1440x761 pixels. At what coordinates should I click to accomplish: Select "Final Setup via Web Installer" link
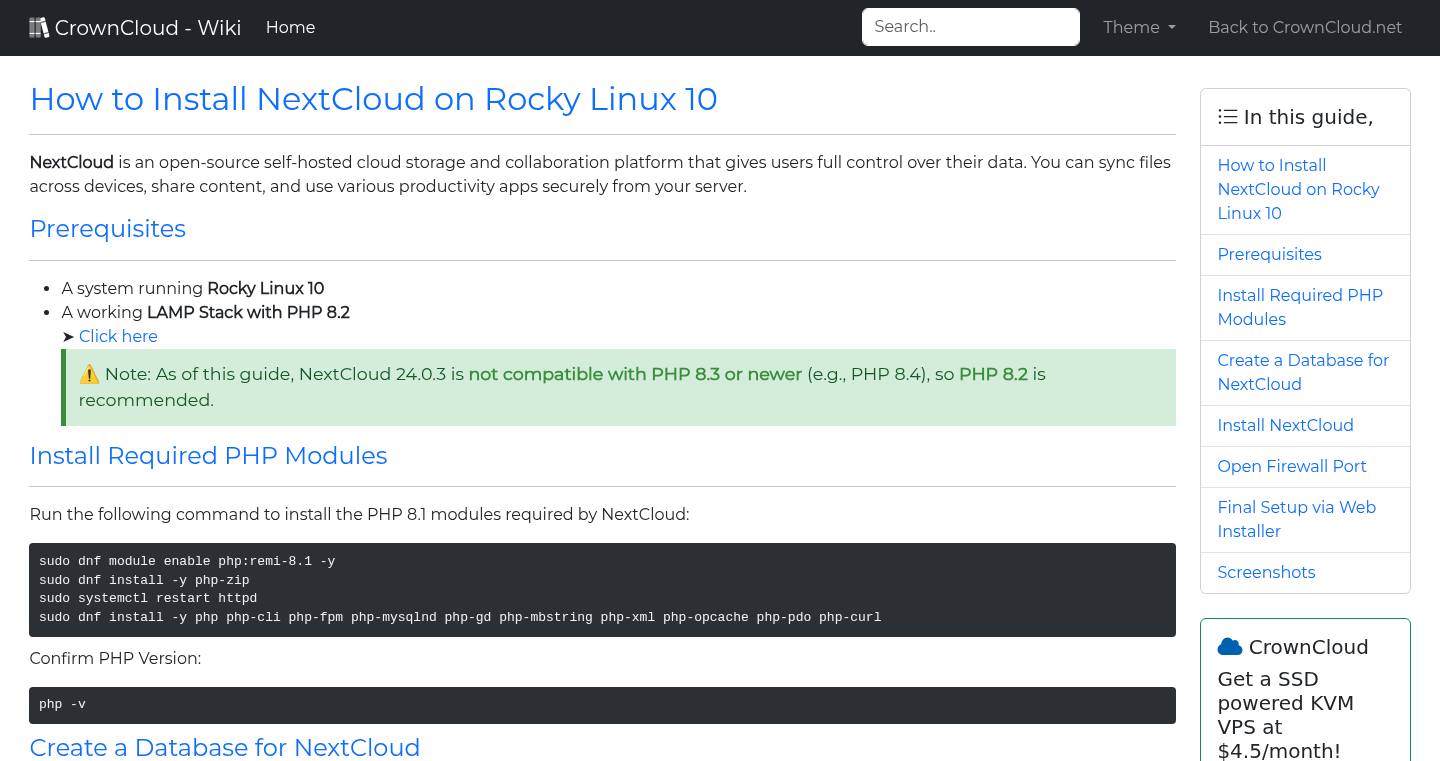(1296, 519)
